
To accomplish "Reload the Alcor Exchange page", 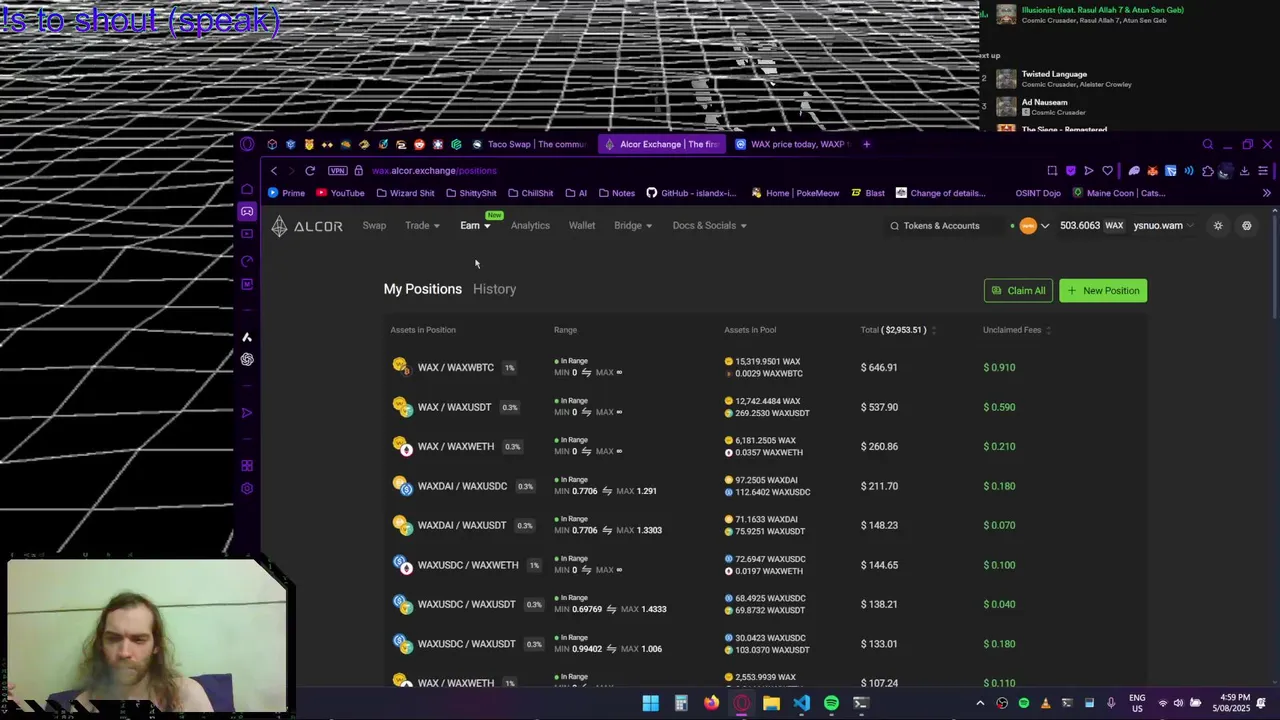I will point(310,171).
